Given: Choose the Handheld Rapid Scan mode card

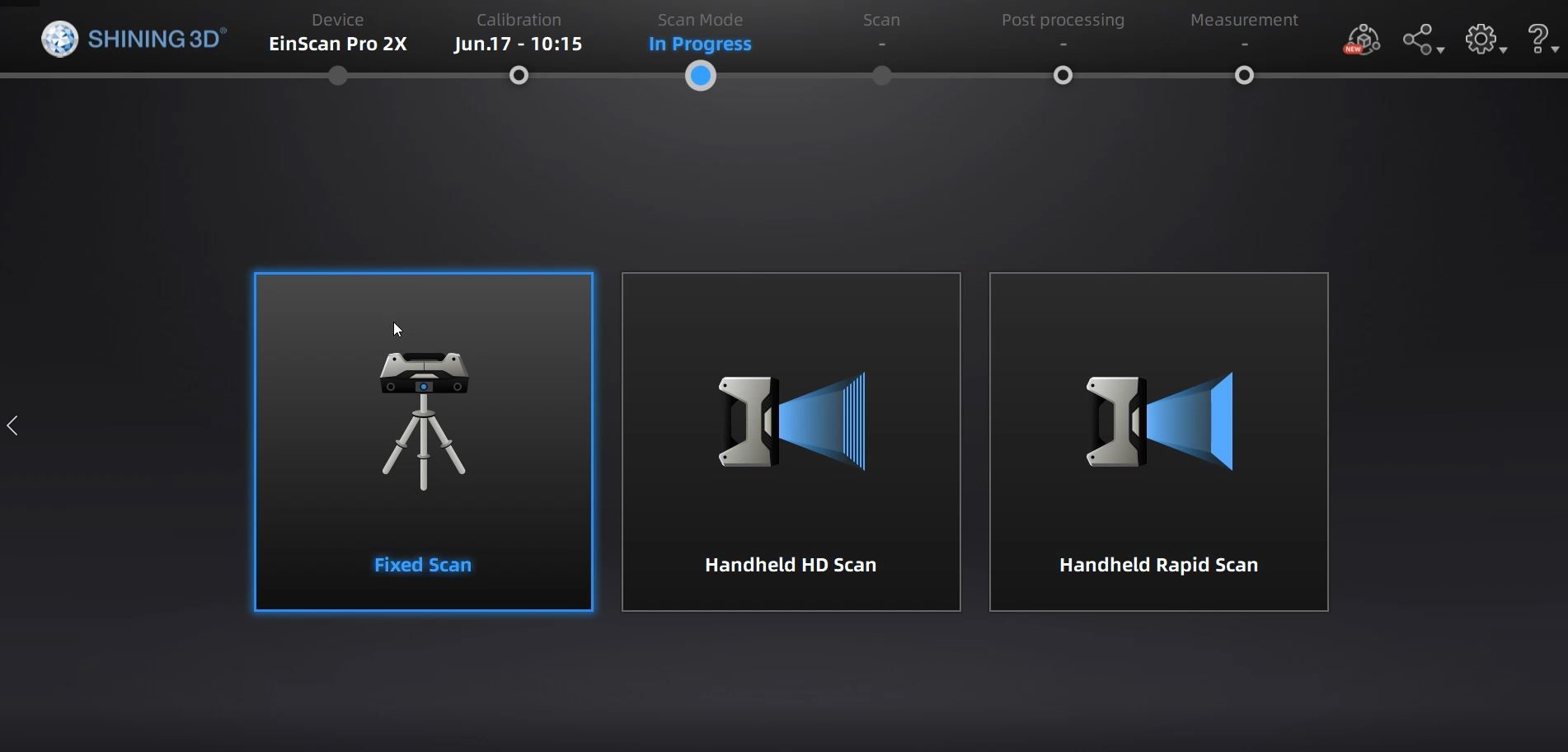Looking at the screenshot, I should (x=1158, y=441).
